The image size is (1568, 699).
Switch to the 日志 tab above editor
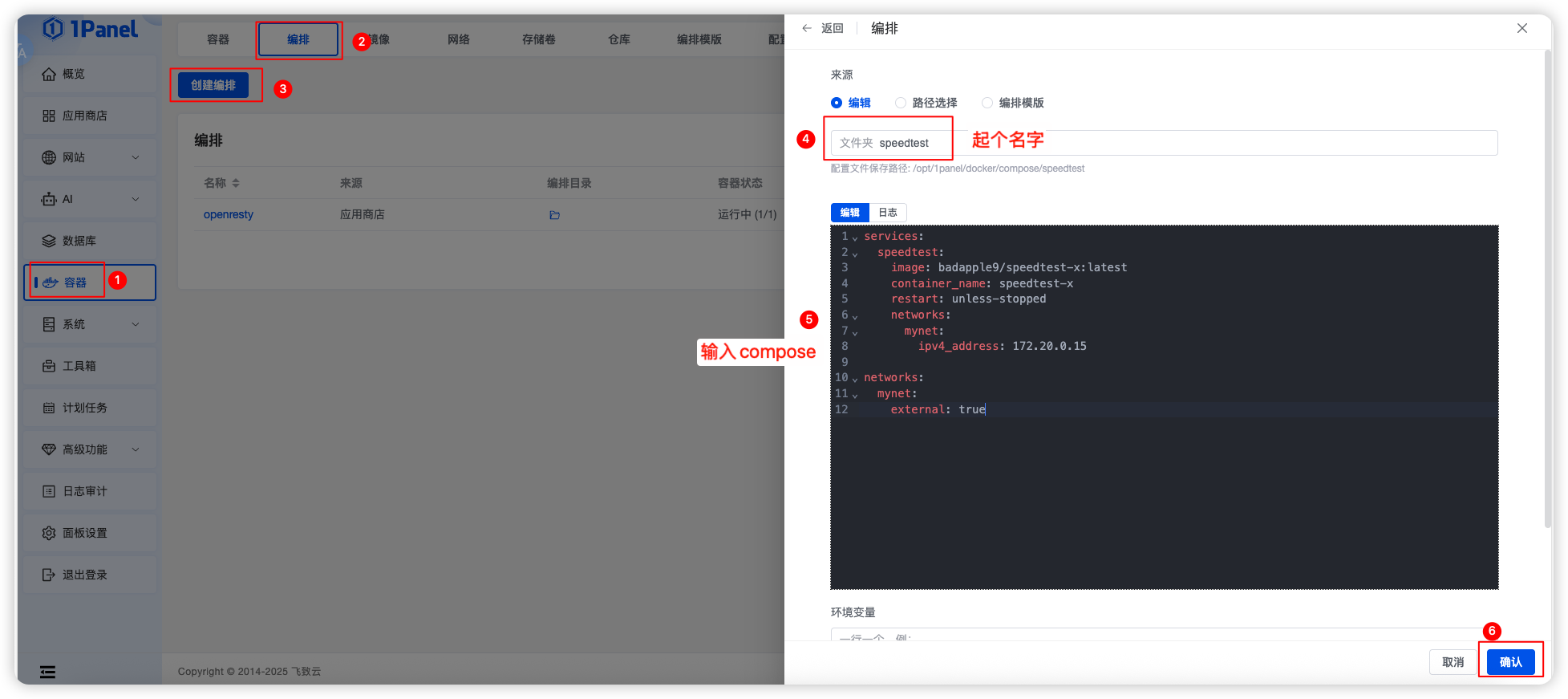pyautogui.click(x=888, y=213)
